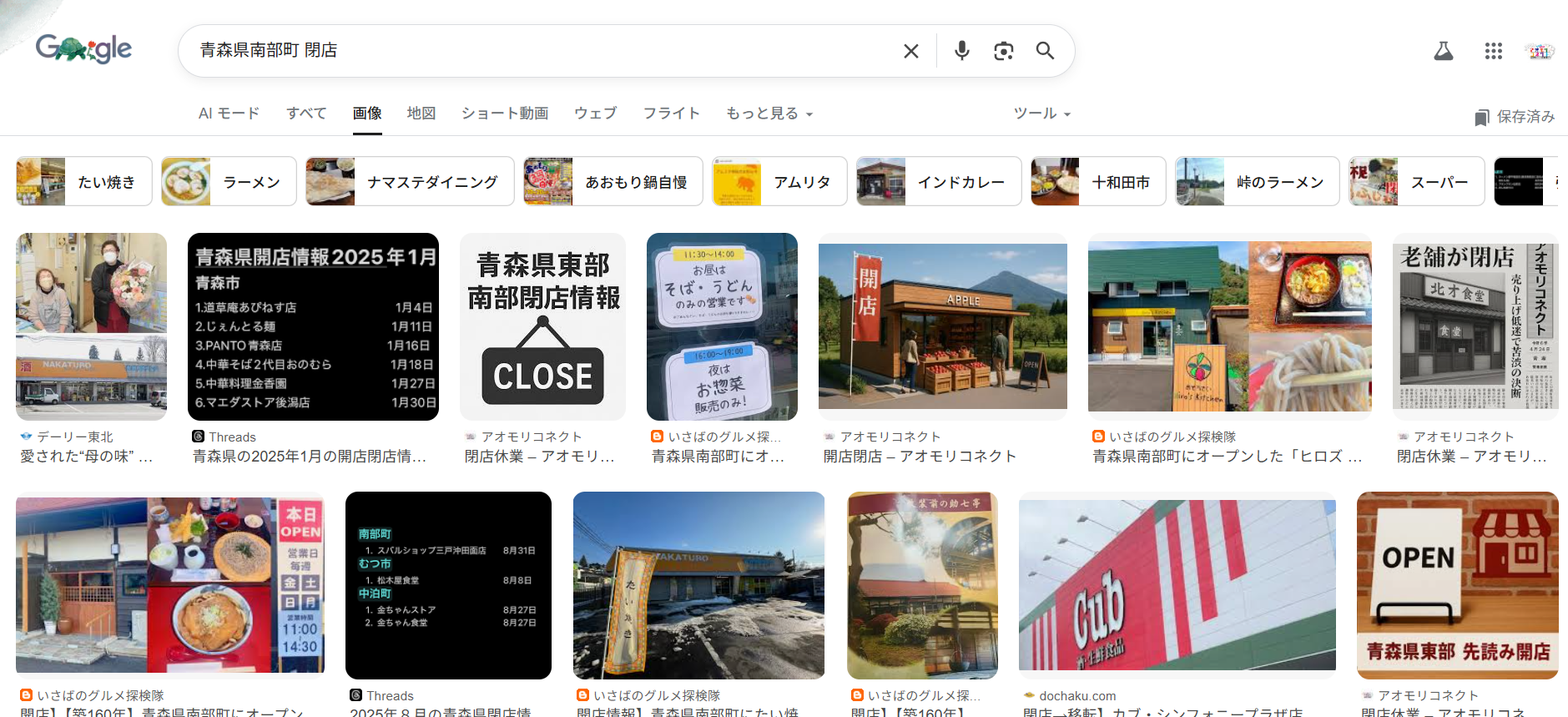Screen dimensions: 1568x717
Task: Switch to ショート動画 tab
Action: pos(505,113)
